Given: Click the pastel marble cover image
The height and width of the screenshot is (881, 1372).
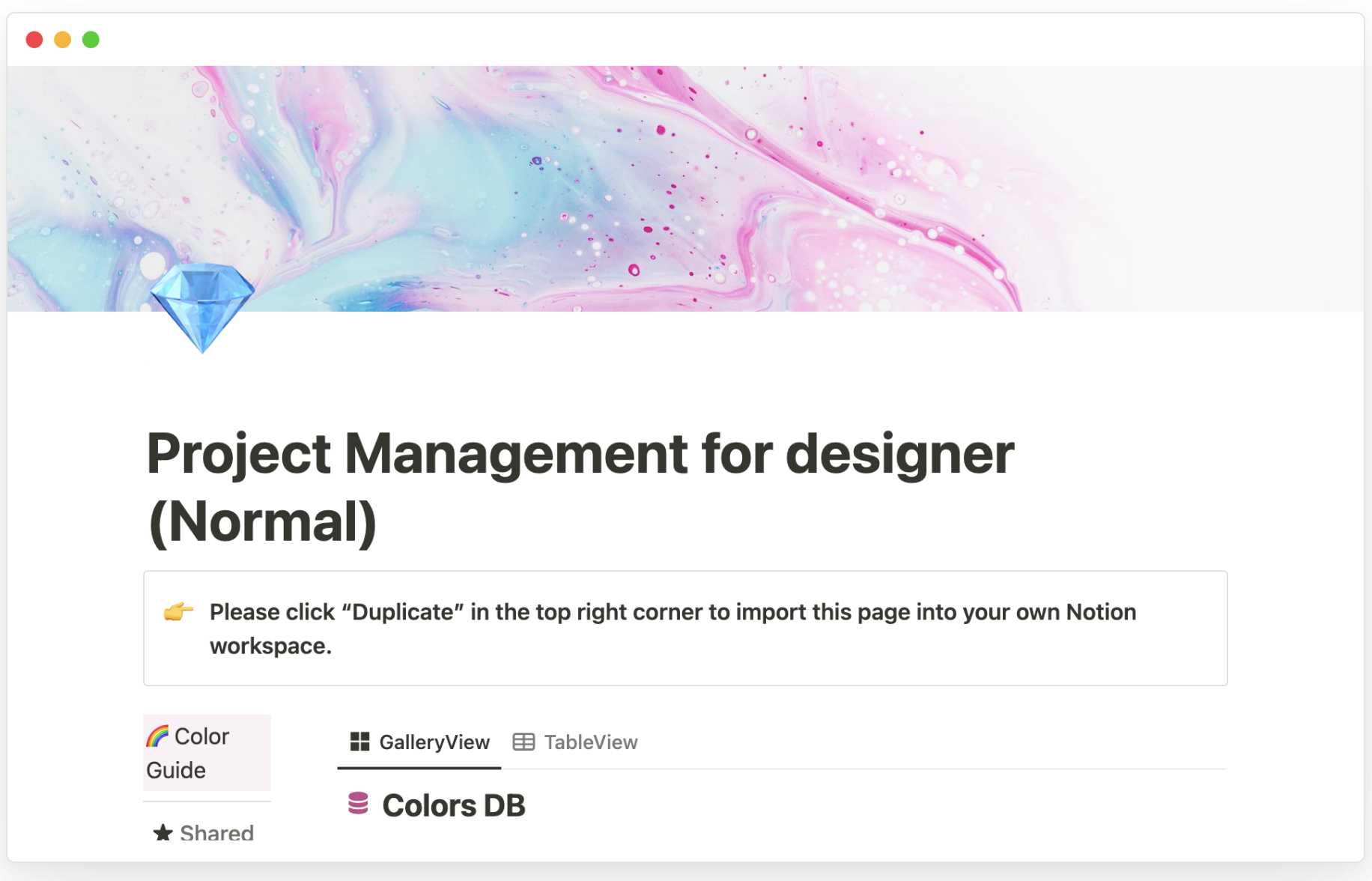Looking at the screenshot, I should pyautogui.click(x=685, y=188).
